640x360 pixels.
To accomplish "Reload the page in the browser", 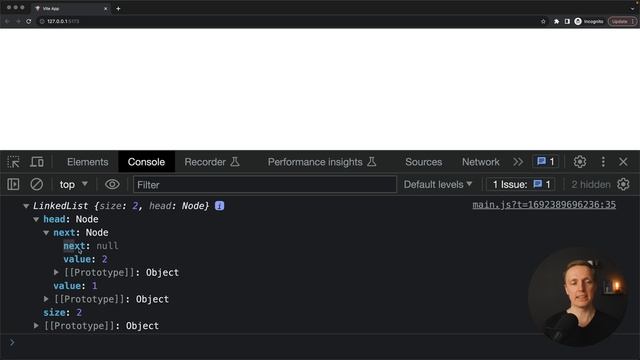I will point(29,21).
